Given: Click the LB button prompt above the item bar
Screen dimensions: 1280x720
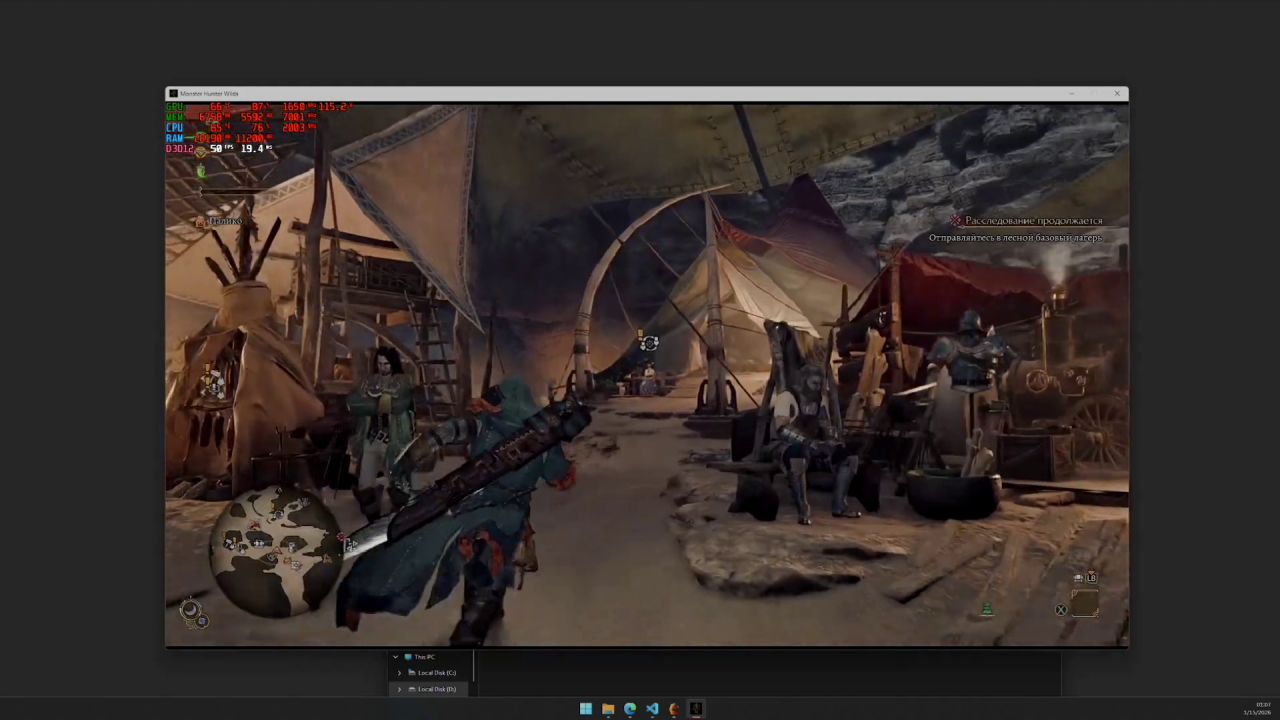Looking at the screenshot, I should (x=1091, y=577).
